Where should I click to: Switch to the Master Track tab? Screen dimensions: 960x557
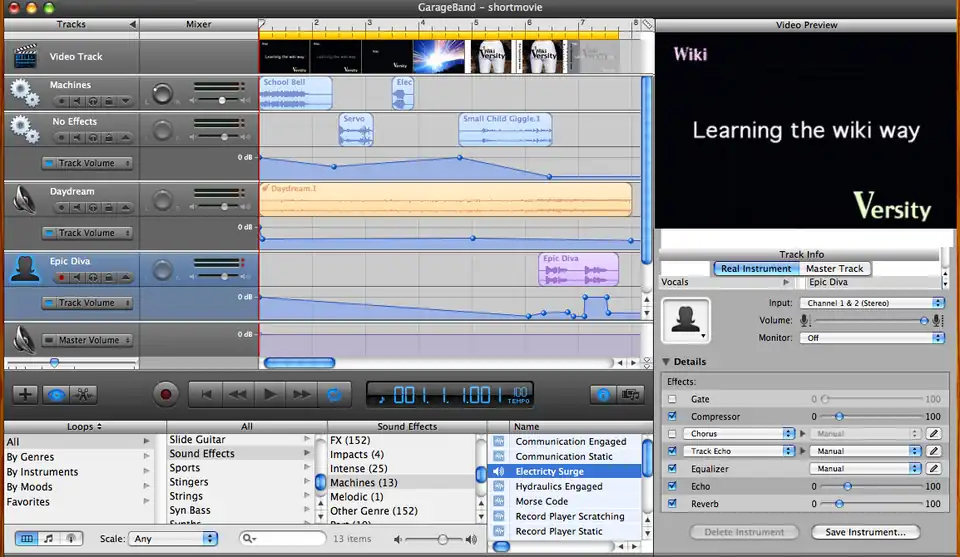(x=834, y=268)
